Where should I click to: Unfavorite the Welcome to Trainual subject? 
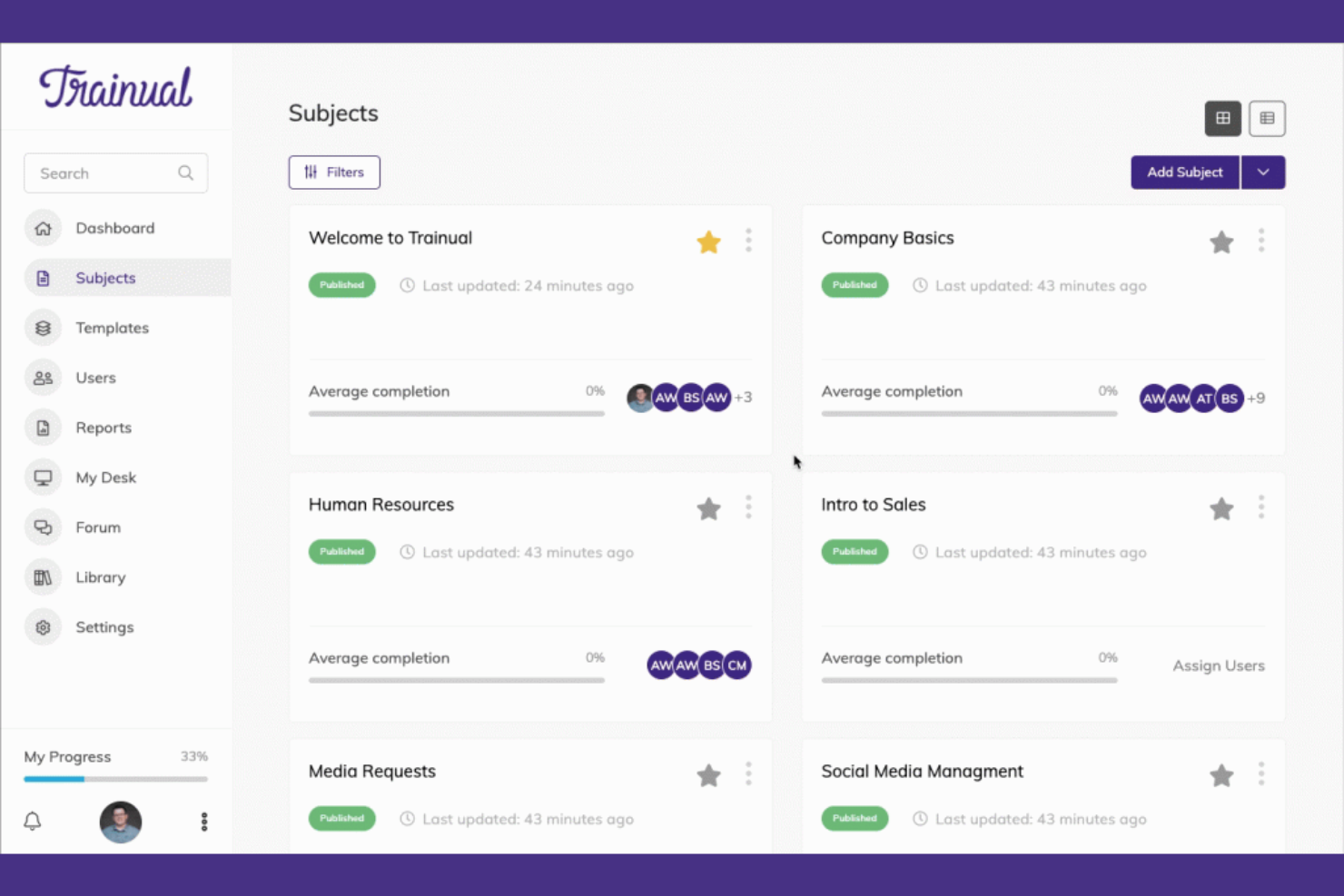[x=709, y=241]
